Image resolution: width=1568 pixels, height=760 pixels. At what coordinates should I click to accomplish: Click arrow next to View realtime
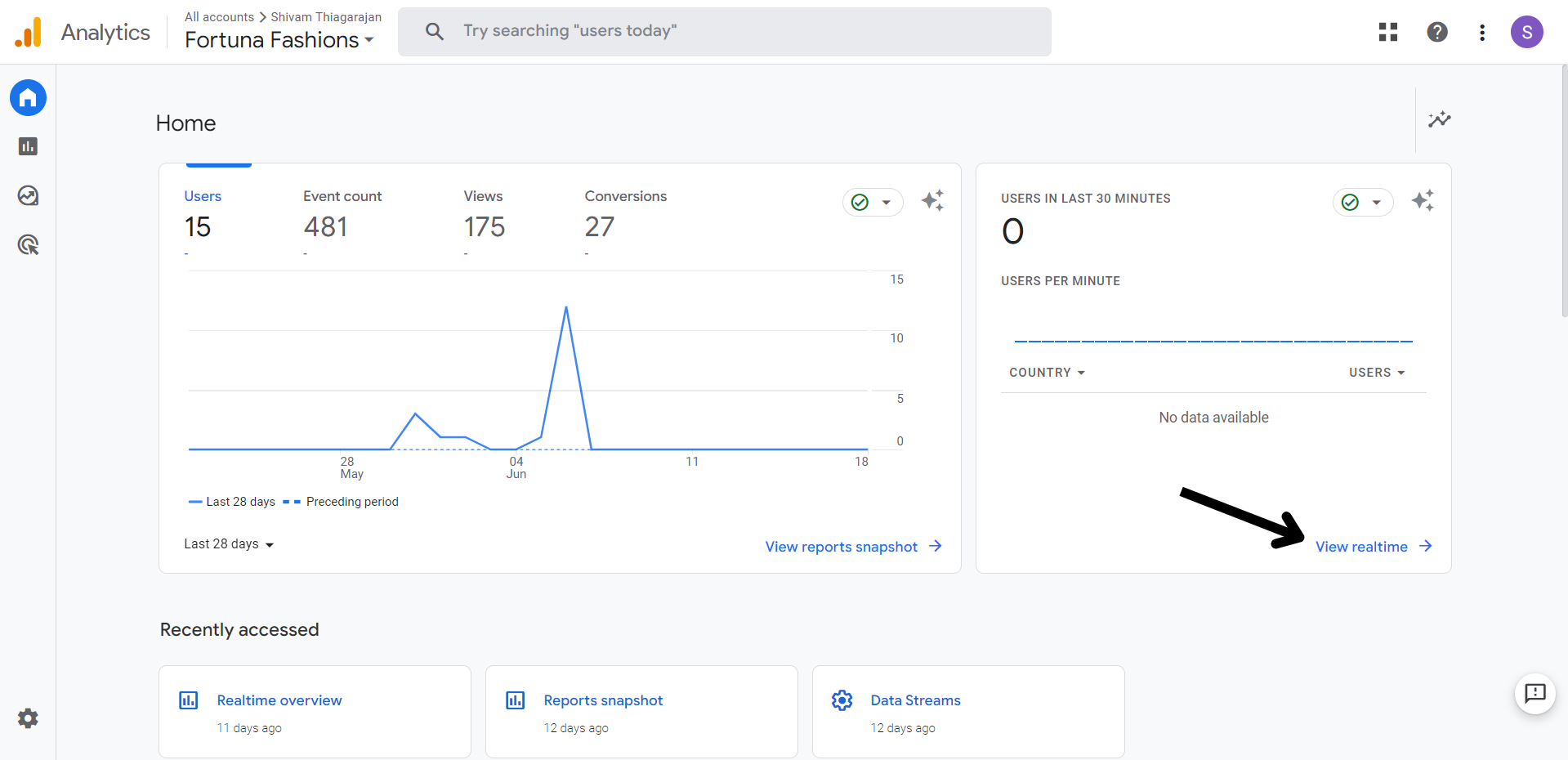click(1426, 546)
